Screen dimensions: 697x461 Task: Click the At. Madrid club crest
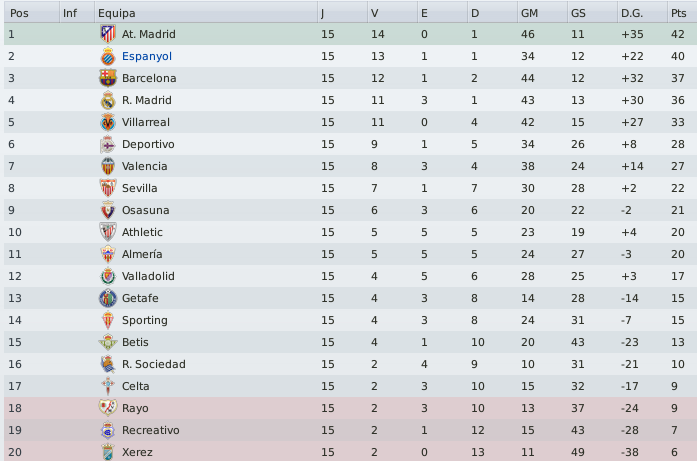(108, 34)
